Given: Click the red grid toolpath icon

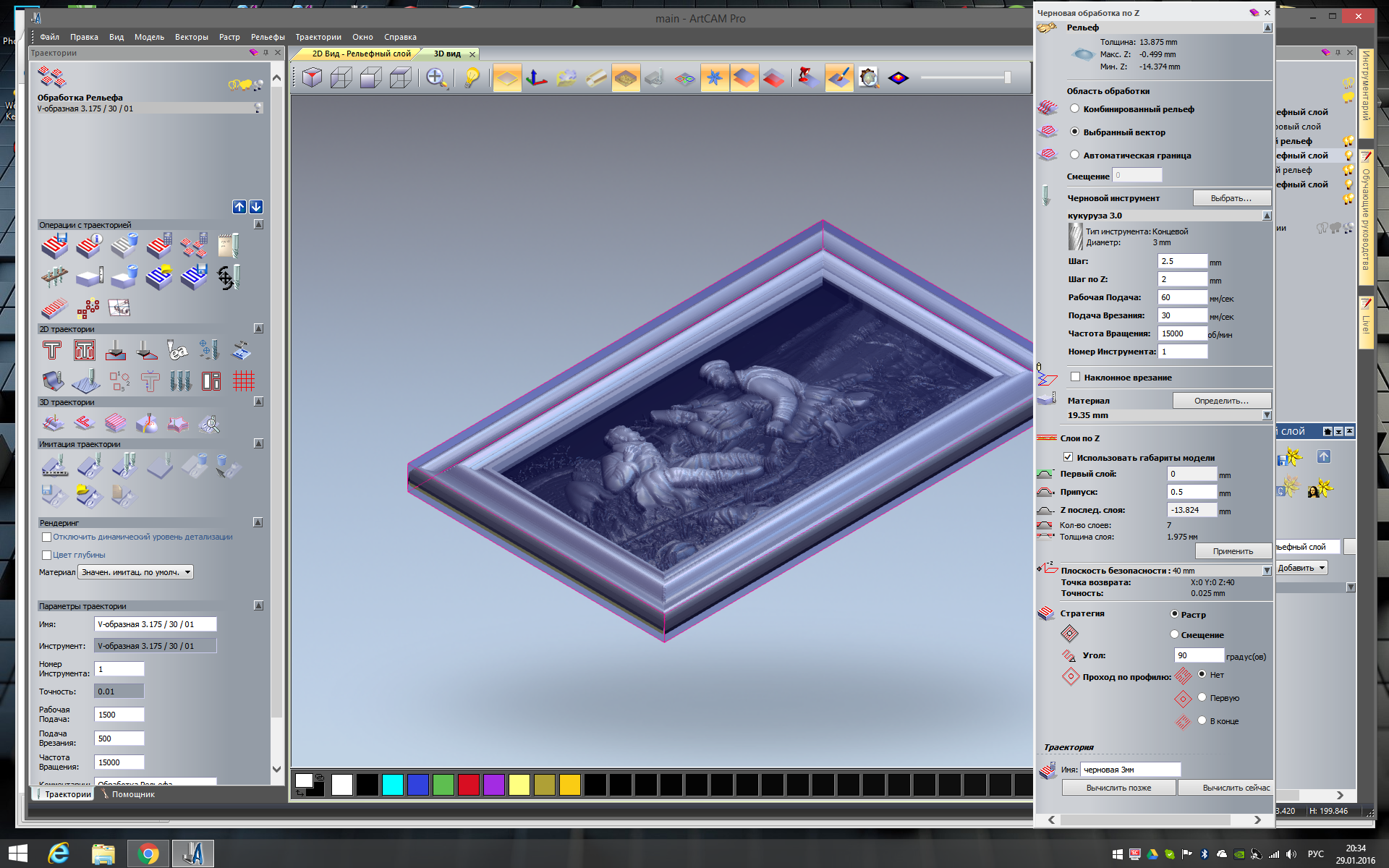Looking at the screenshot, I should coord(244,380).
